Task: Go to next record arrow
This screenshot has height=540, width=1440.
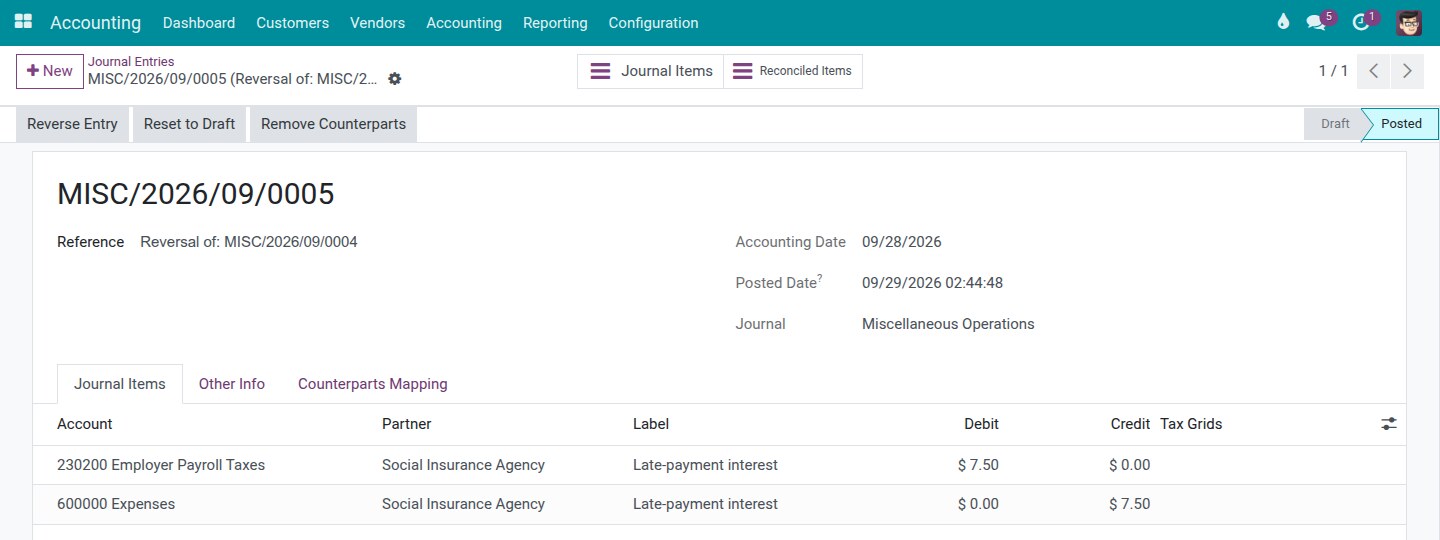Action: coord(1407,71)
